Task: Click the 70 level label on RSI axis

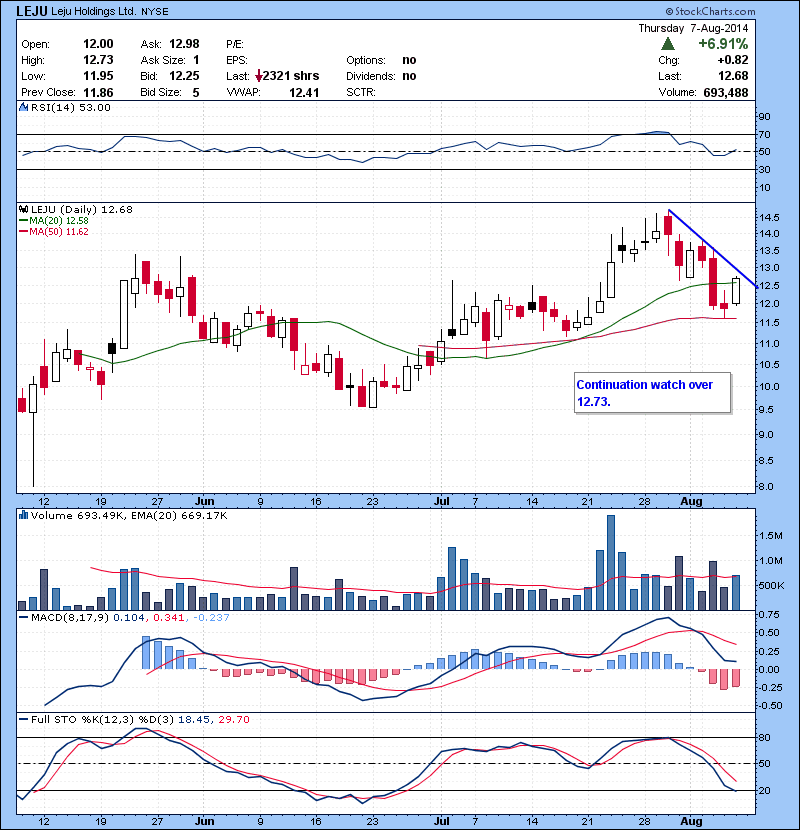Action: [x=765, y=134]
